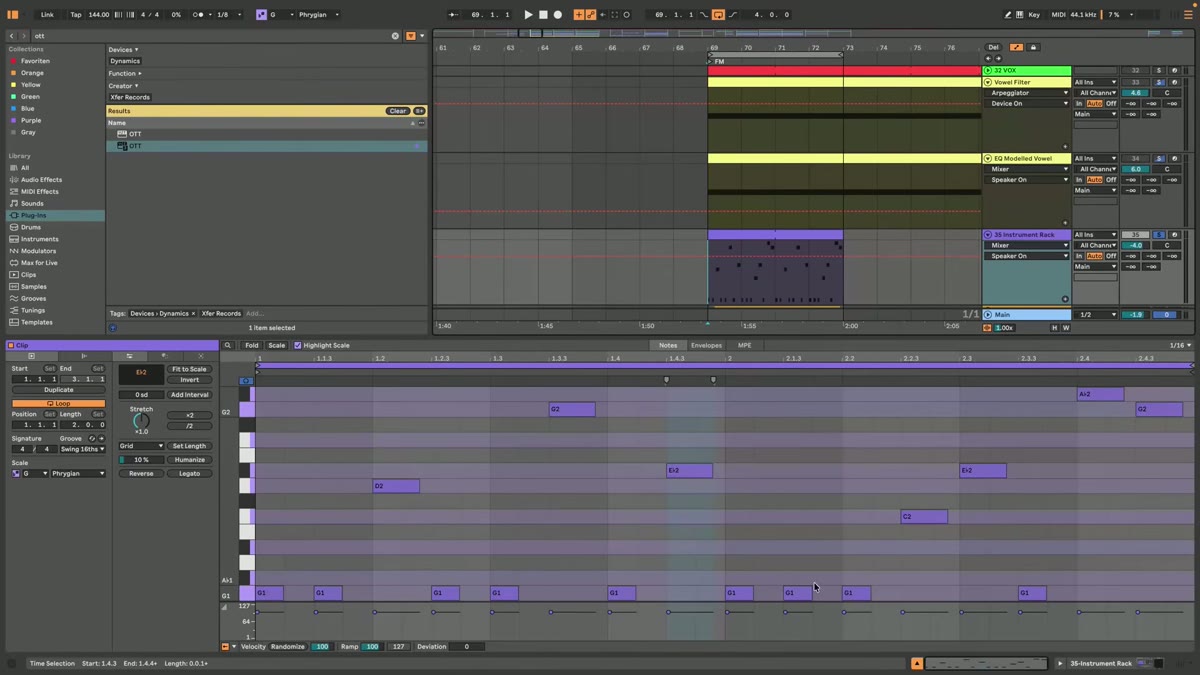Click the Duplicate button in clip panel
1200x675 pixels.
click(x=58, y=390)
